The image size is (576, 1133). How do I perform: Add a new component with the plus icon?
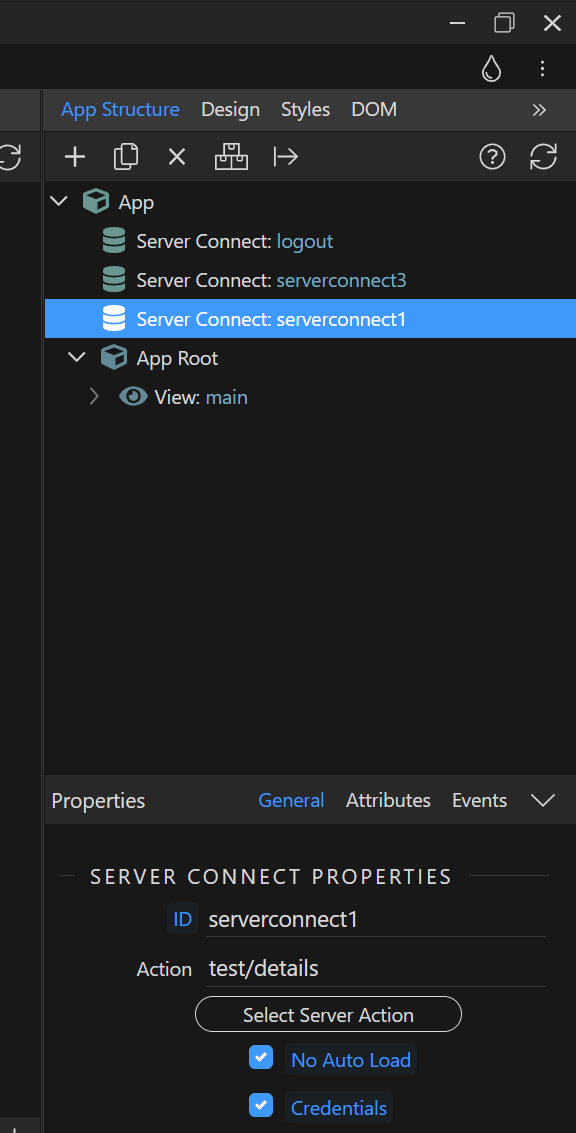point(74,156)
